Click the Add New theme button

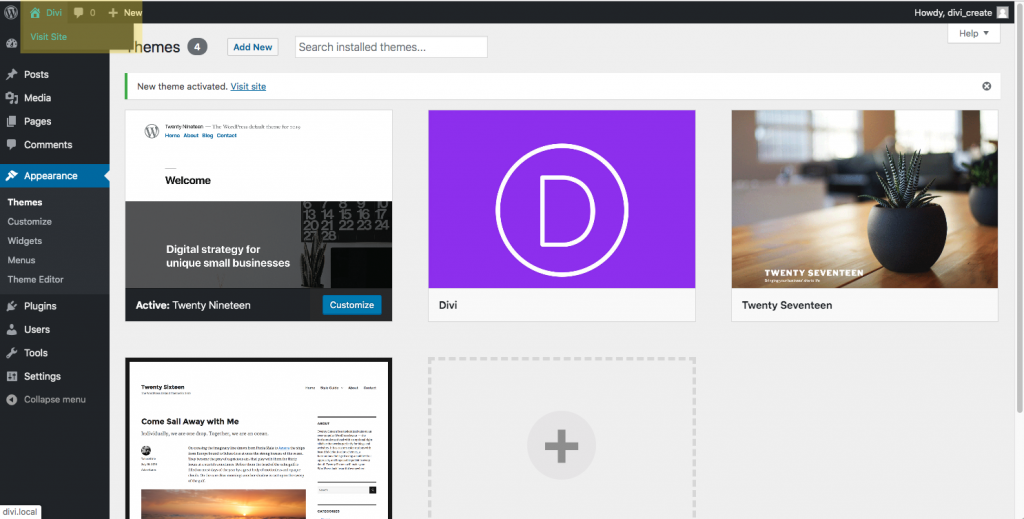pyautogui.click(x=253, y=47)
